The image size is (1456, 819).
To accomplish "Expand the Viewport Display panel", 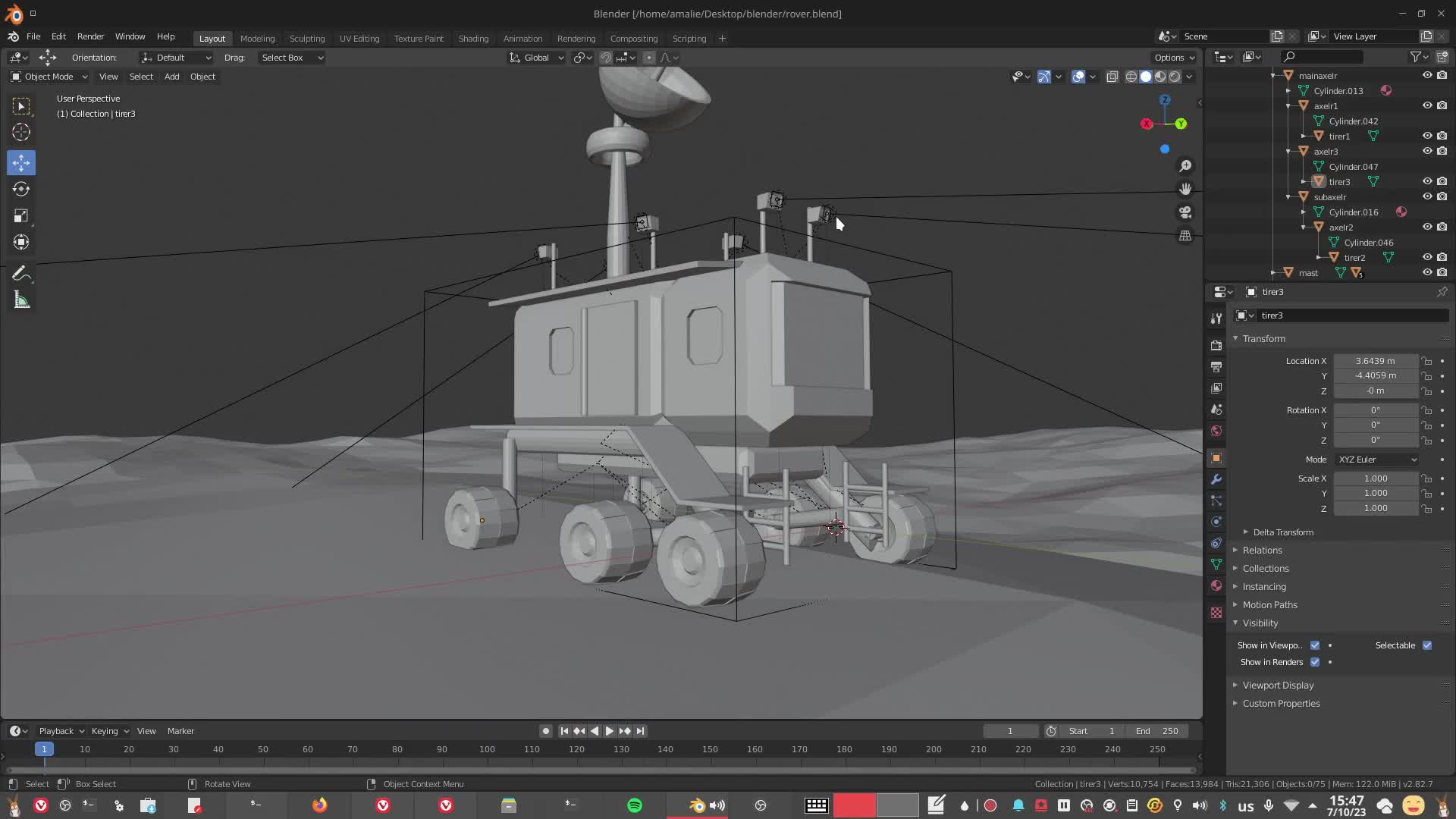I will point(1278,685).
